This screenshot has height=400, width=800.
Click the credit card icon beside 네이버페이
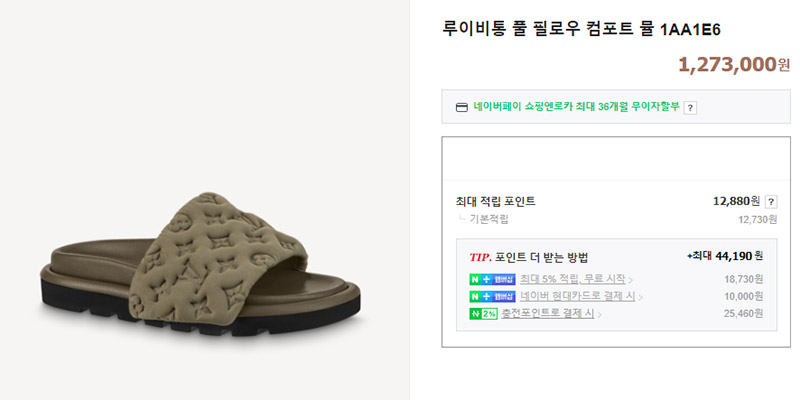[461, 108]
